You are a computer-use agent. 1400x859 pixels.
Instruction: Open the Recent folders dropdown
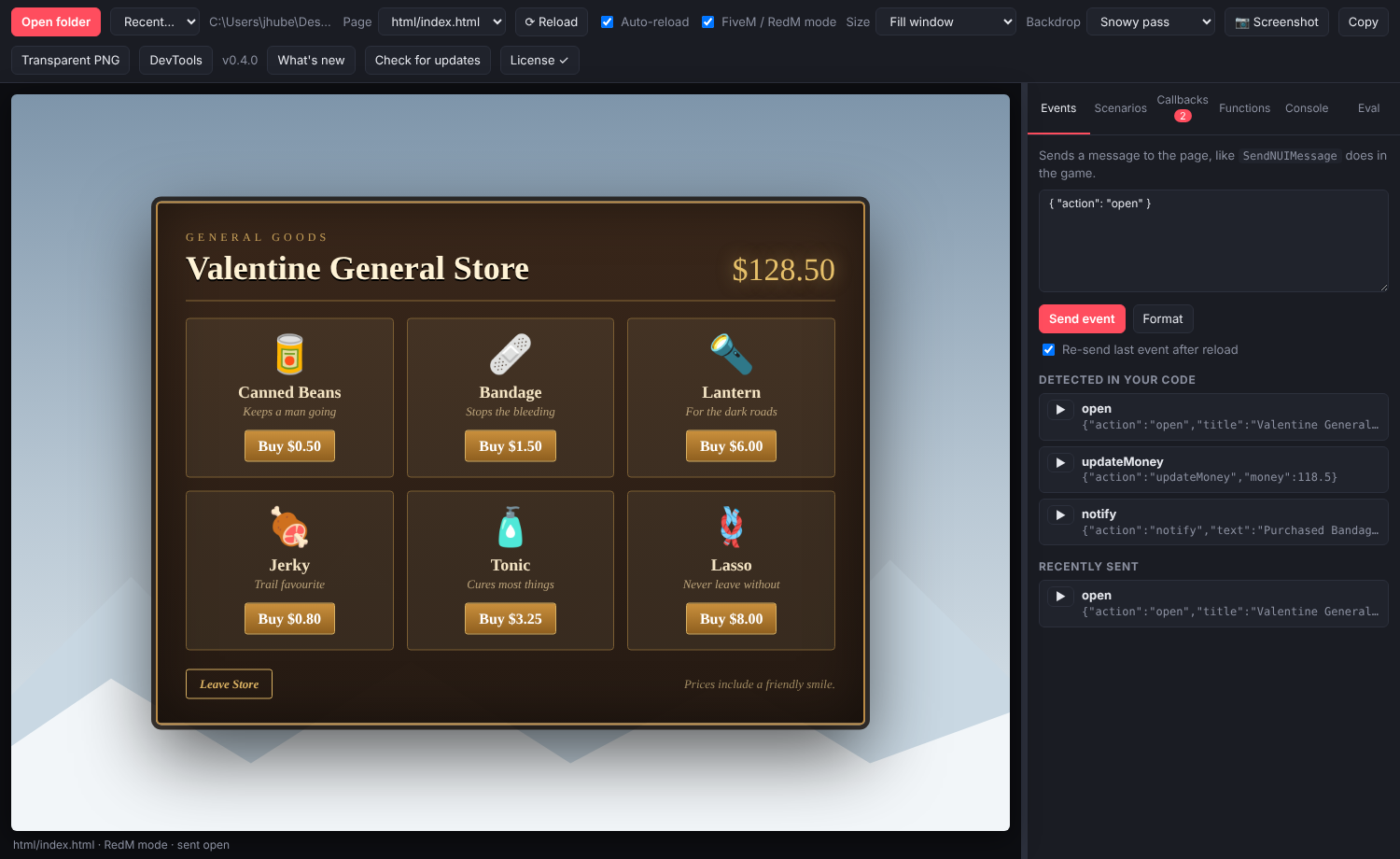click(x=155, y=21)
